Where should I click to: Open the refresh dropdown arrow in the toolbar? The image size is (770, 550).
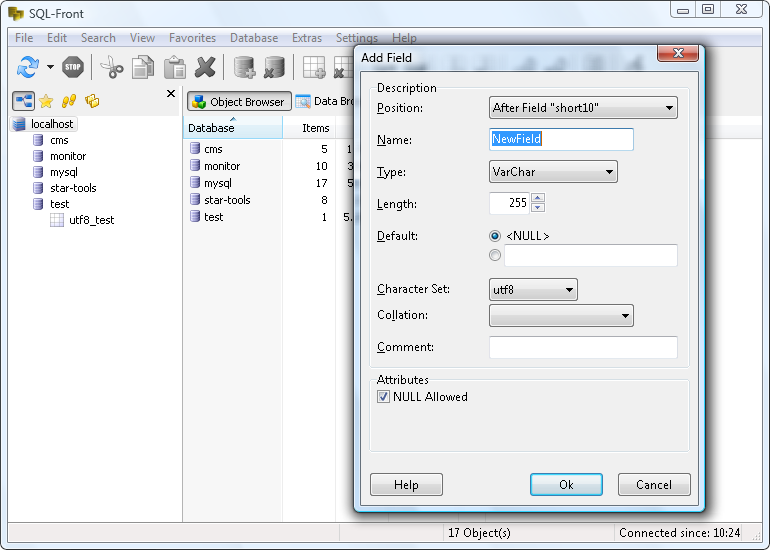[x=50, y=67]
